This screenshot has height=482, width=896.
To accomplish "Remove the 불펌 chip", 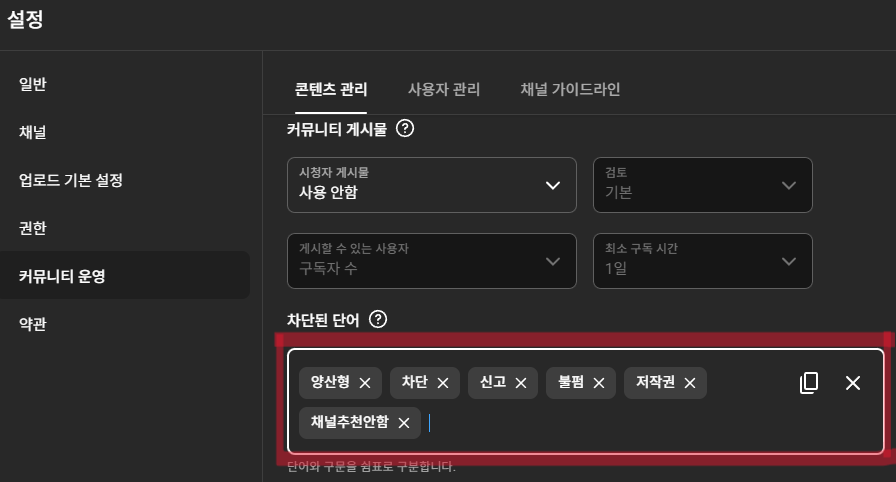I will click(598, 383).
